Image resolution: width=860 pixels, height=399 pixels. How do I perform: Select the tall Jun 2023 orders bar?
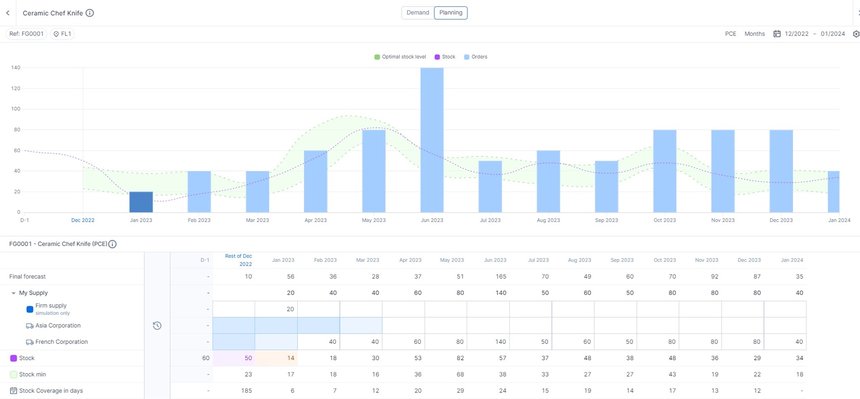pos(432,140)
